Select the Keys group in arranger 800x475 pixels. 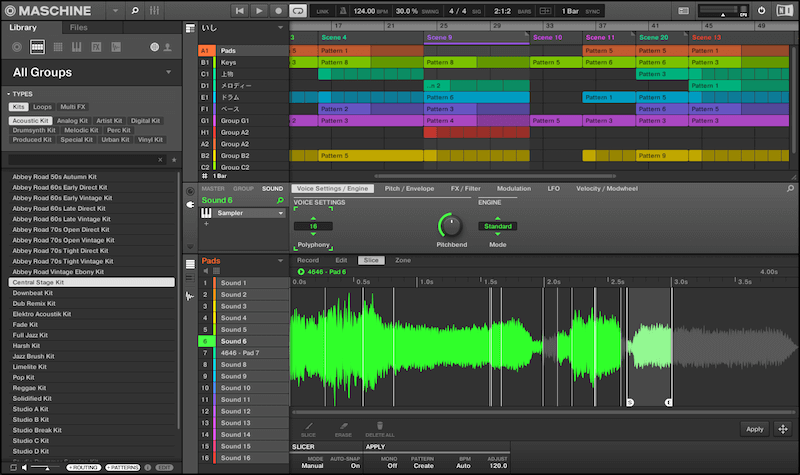click(x=243, y=62)
